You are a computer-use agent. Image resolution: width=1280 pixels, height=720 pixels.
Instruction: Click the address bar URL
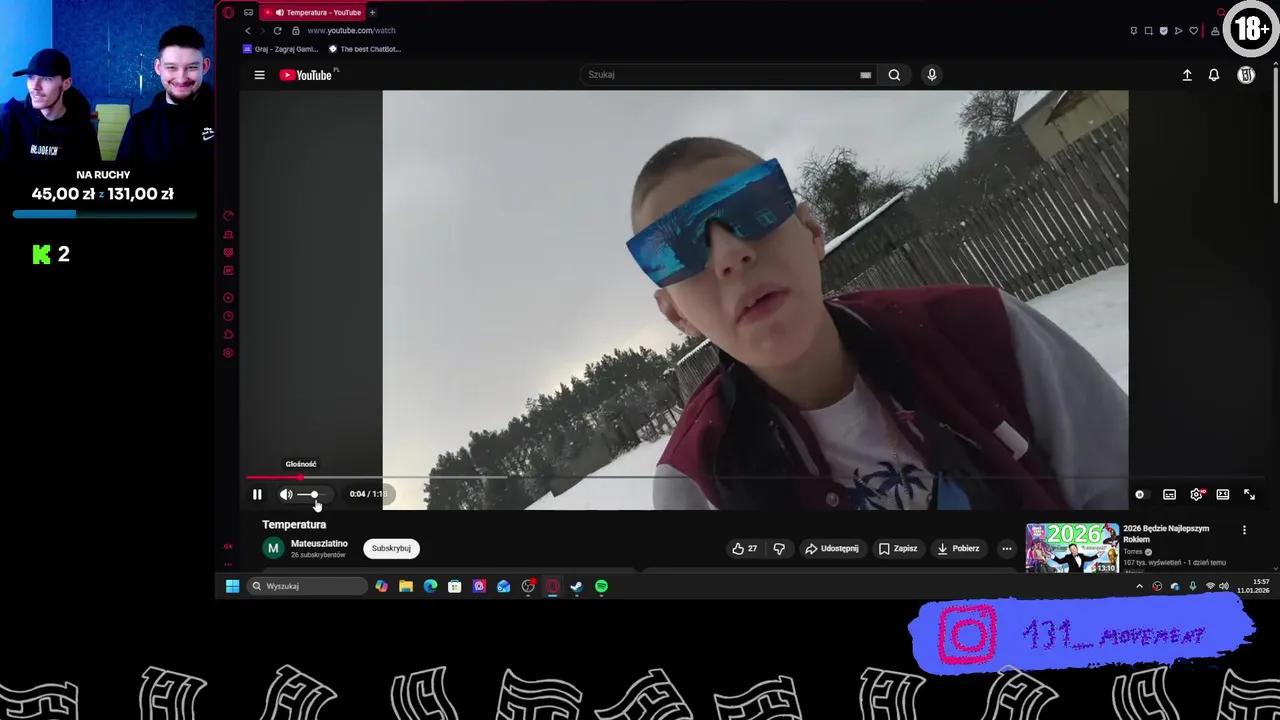(x=351, y=31)
